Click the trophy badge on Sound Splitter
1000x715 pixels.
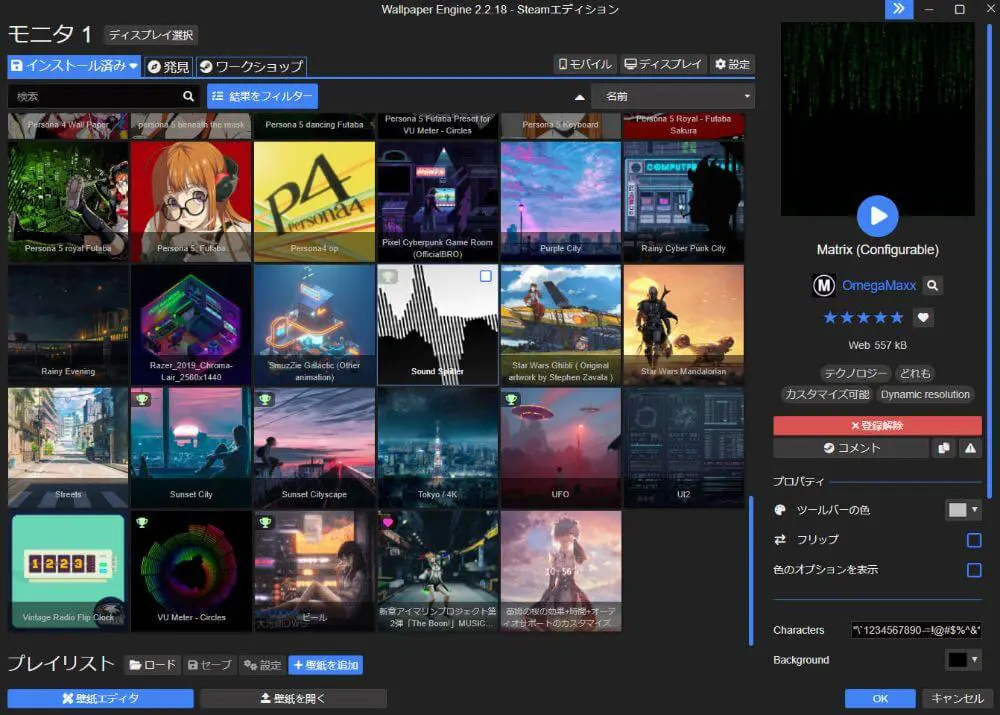(388, 276)
